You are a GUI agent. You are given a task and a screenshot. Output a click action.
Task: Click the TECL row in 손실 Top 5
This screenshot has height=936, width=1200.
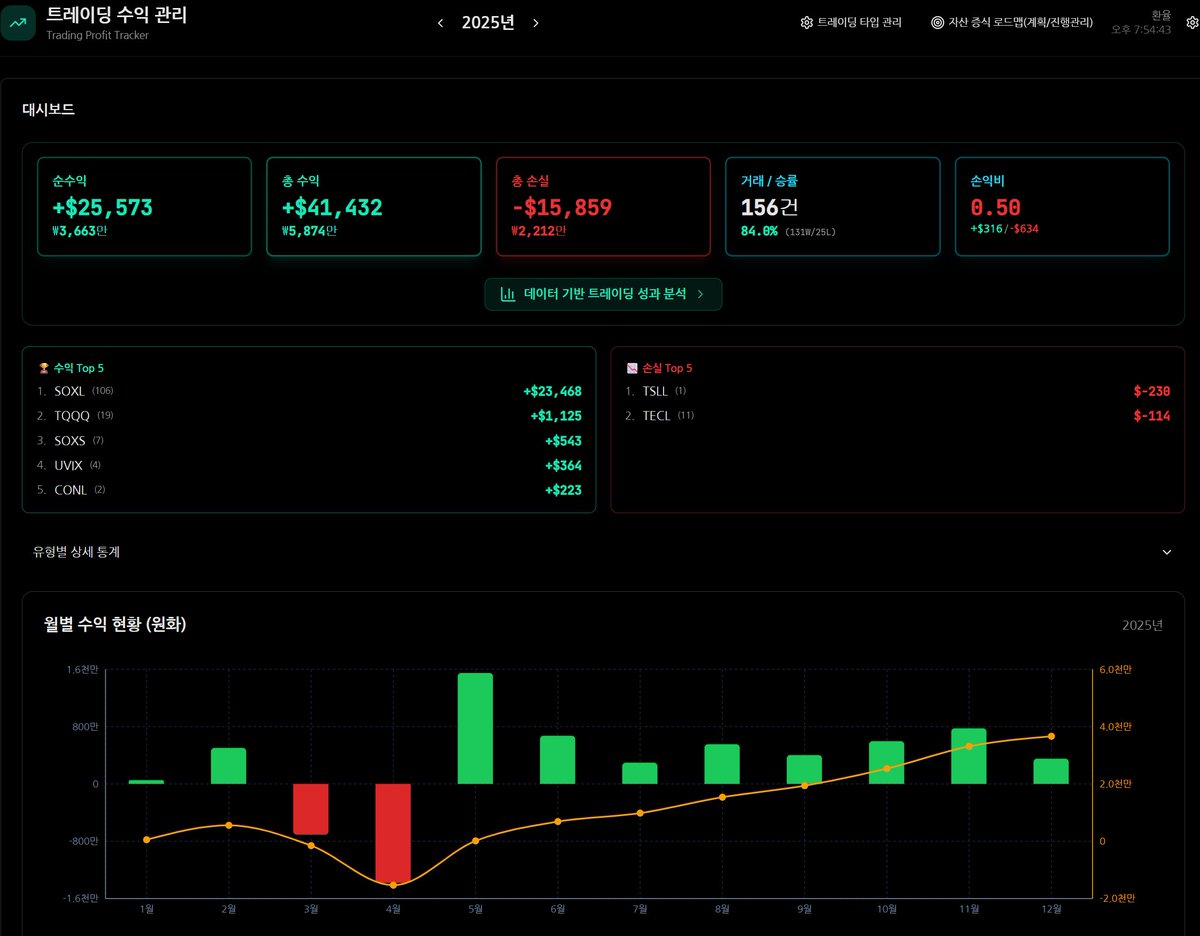pyautogui.click(x=898, y=416)
